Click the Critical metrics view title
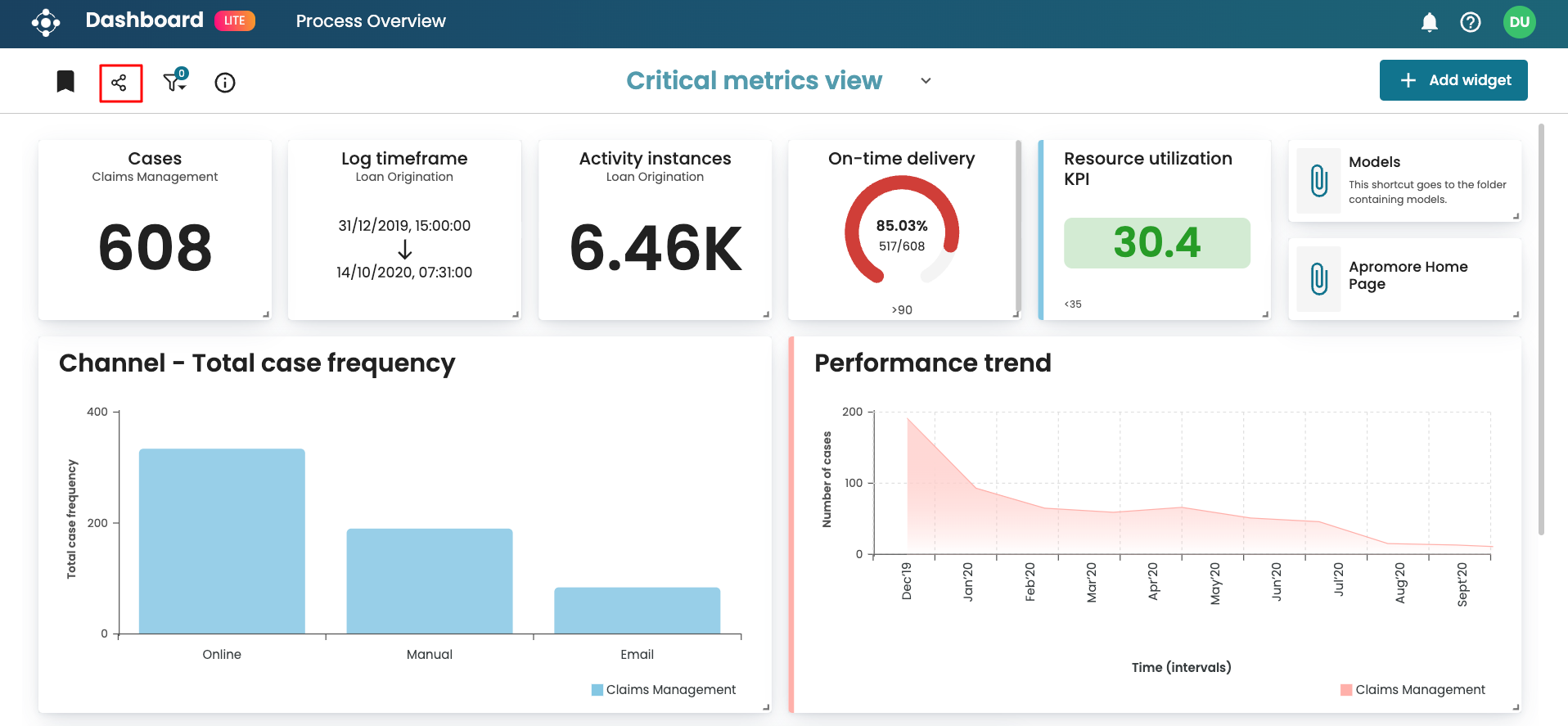 754,81
